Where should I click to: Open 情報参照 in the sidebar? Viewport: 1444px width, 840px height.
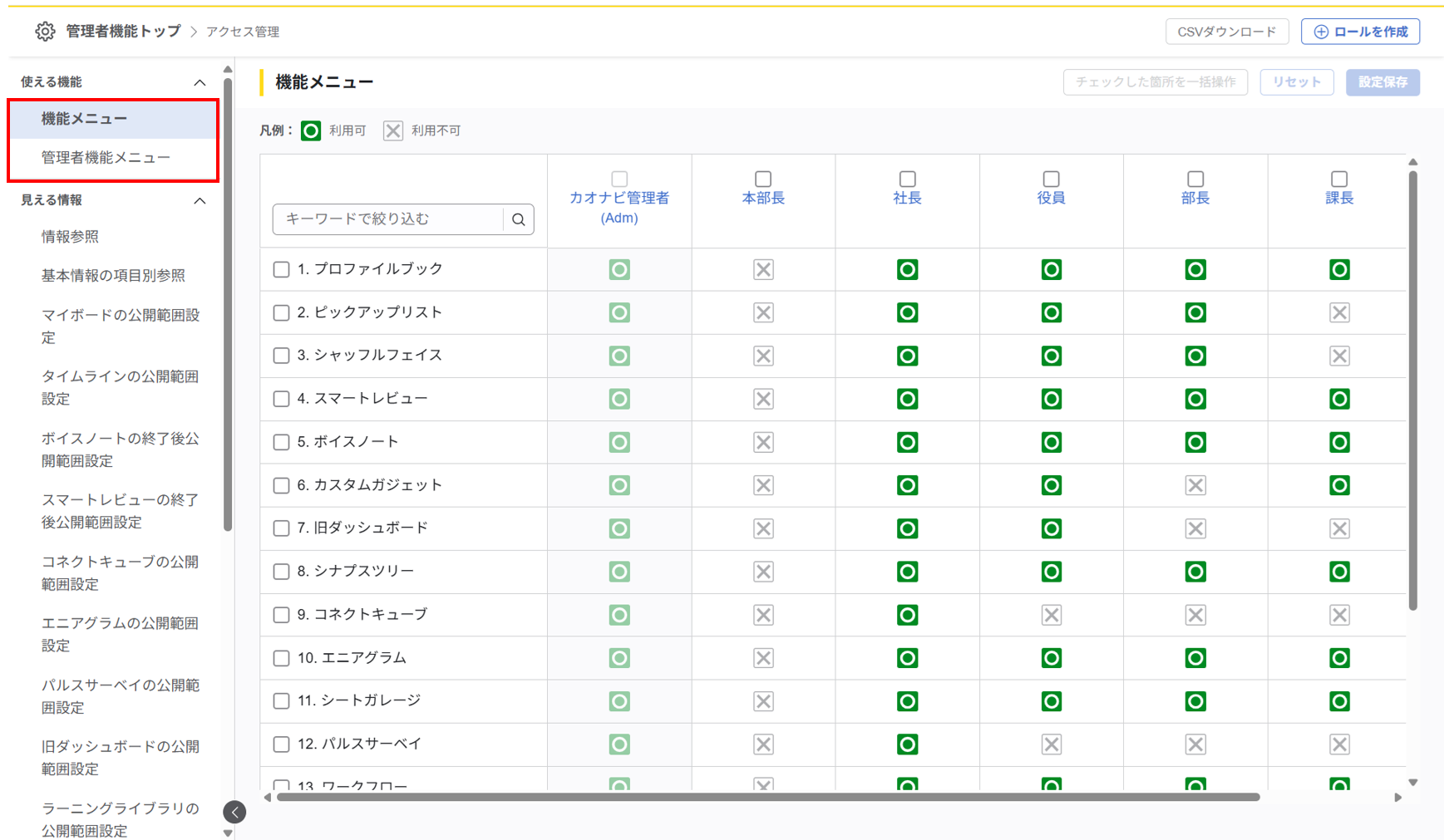70,237
